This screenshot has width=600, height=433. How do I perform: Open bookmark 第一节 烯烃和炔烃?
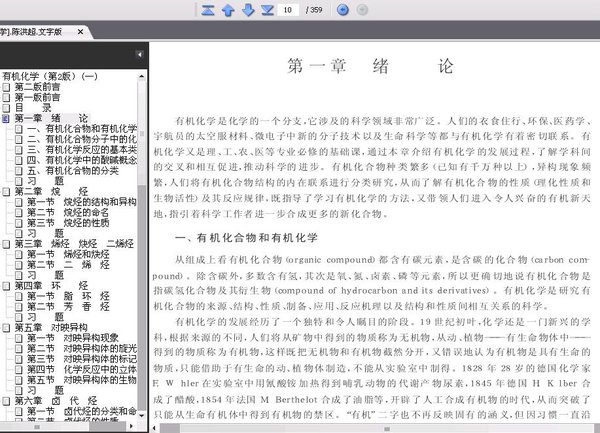(68, 254)
